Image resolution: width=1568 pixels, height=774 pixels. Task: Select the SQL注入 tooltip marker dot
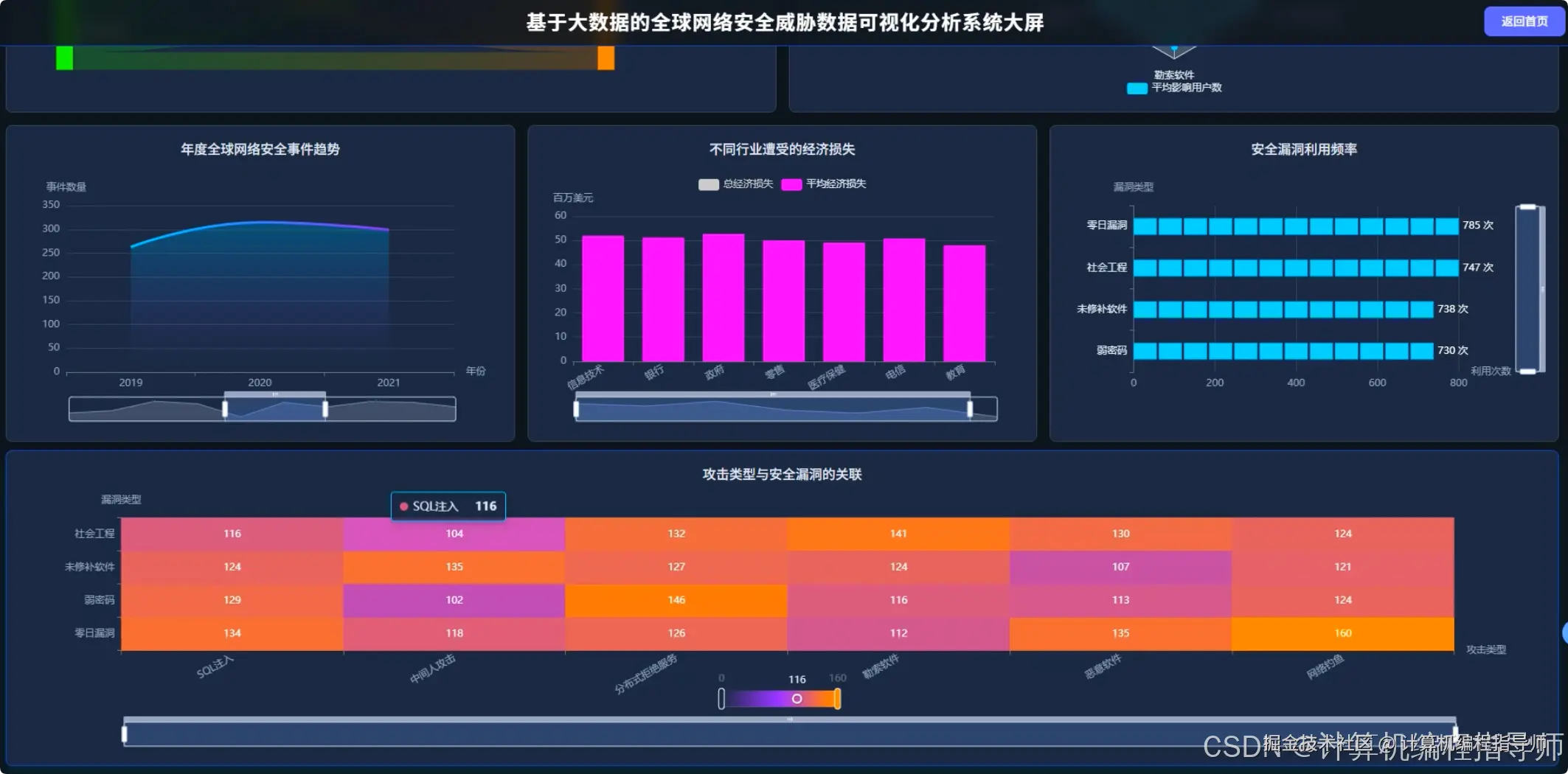tap(403, 506)
